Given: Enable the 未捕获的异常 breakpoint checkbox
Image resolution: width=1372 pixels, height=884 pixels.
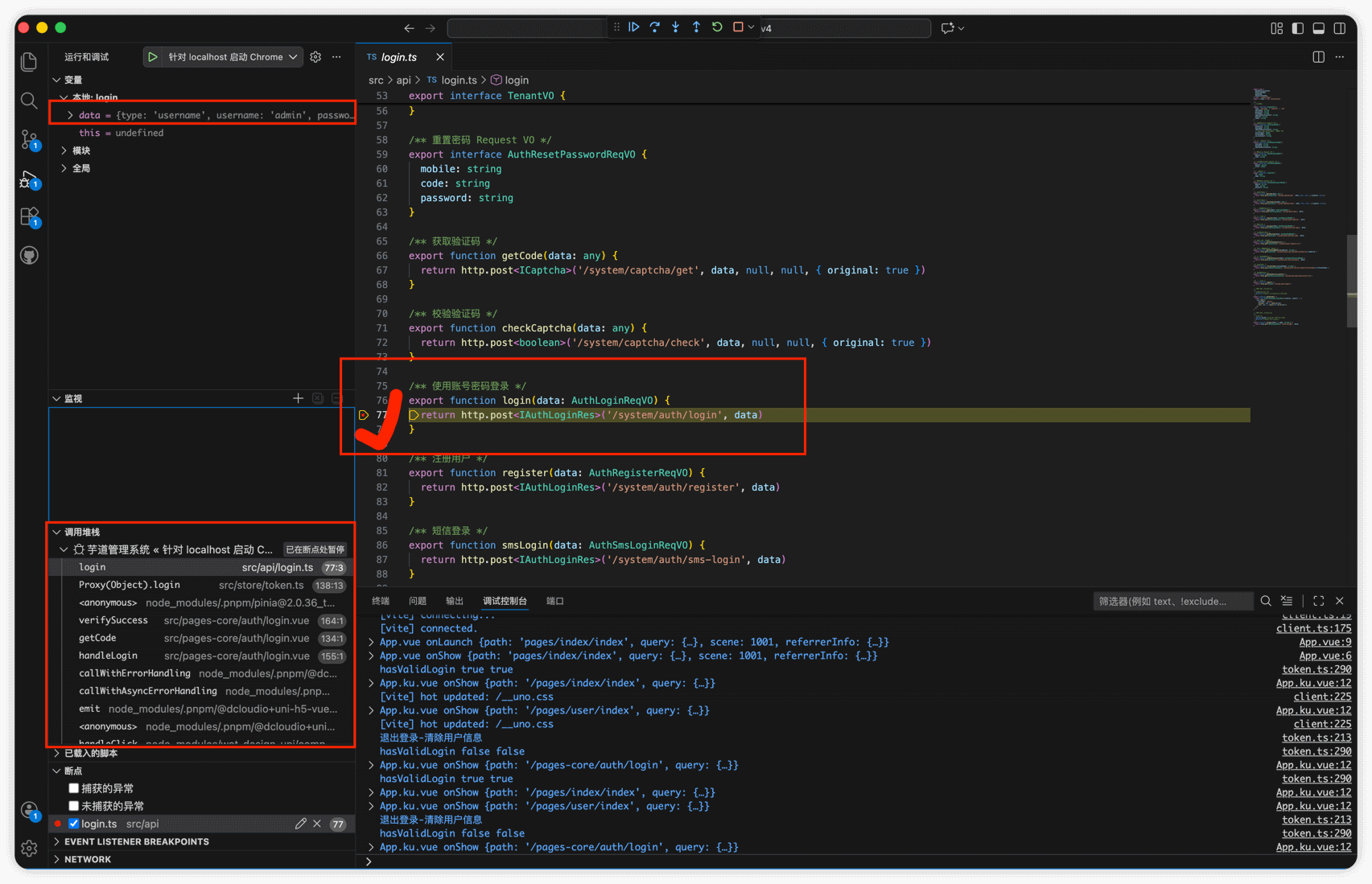Looking at the screenshot, I should pos(74,806).
